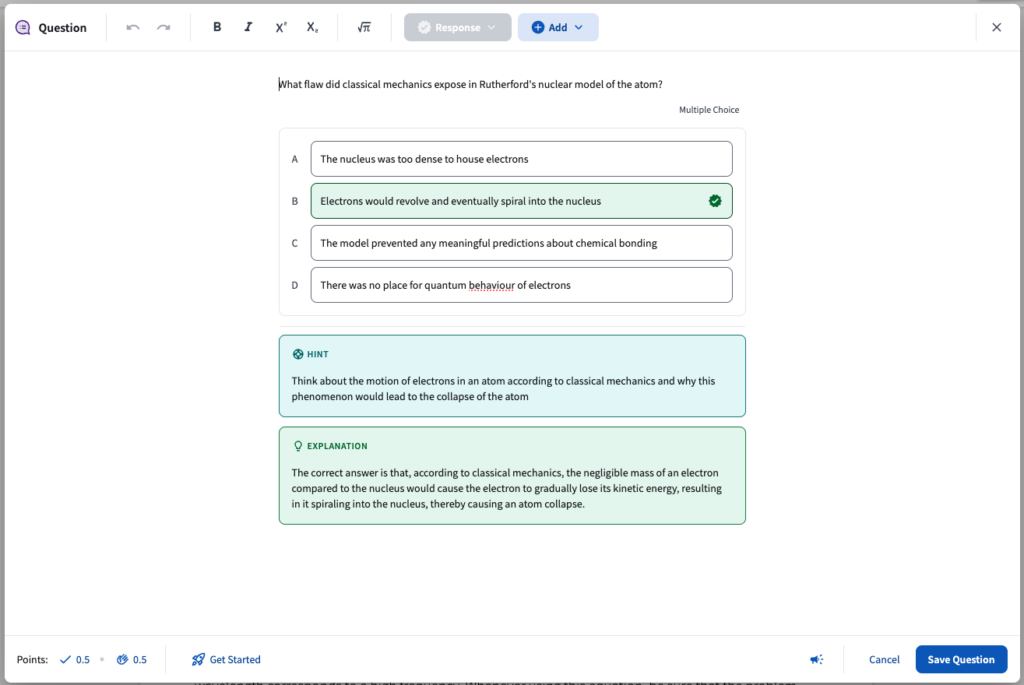Insert a math equation with the square-root icon
The height and width of the screenshot is (685, 1024).
pyautogui.click(x=364, y=27)
